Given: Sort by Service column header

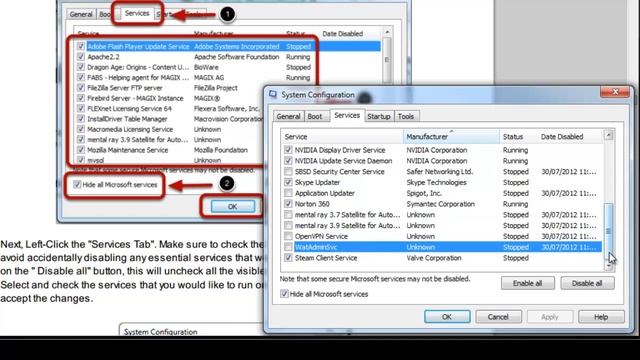Looking at the screenshot, I should click(x=342, y=137).
